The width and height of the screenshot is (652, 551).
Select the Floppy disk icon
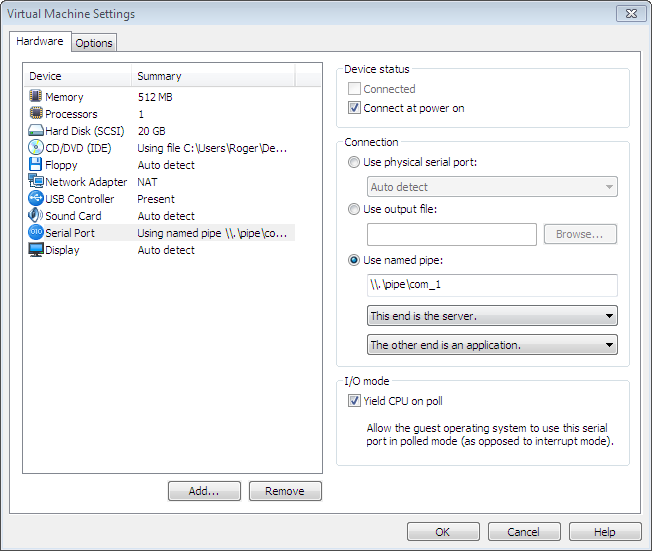point(36,165)
